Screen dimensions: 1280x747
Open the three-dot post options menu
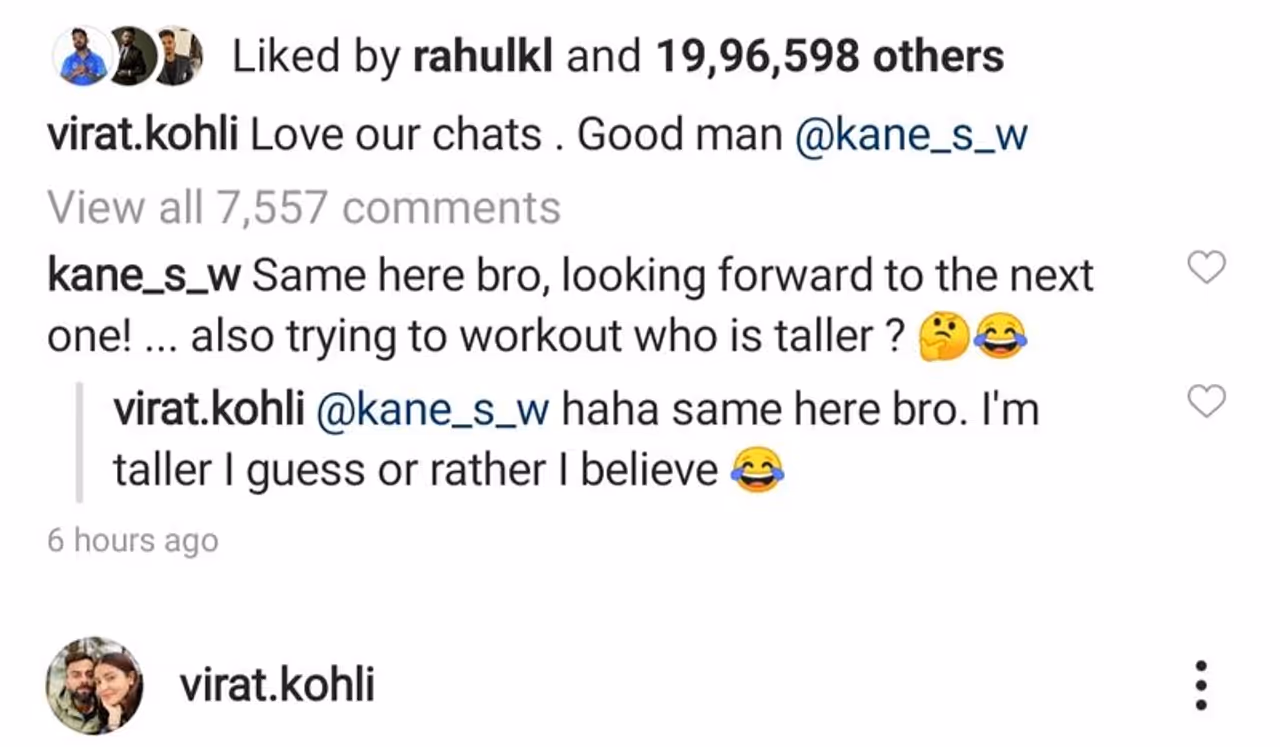pos(1202,686)
